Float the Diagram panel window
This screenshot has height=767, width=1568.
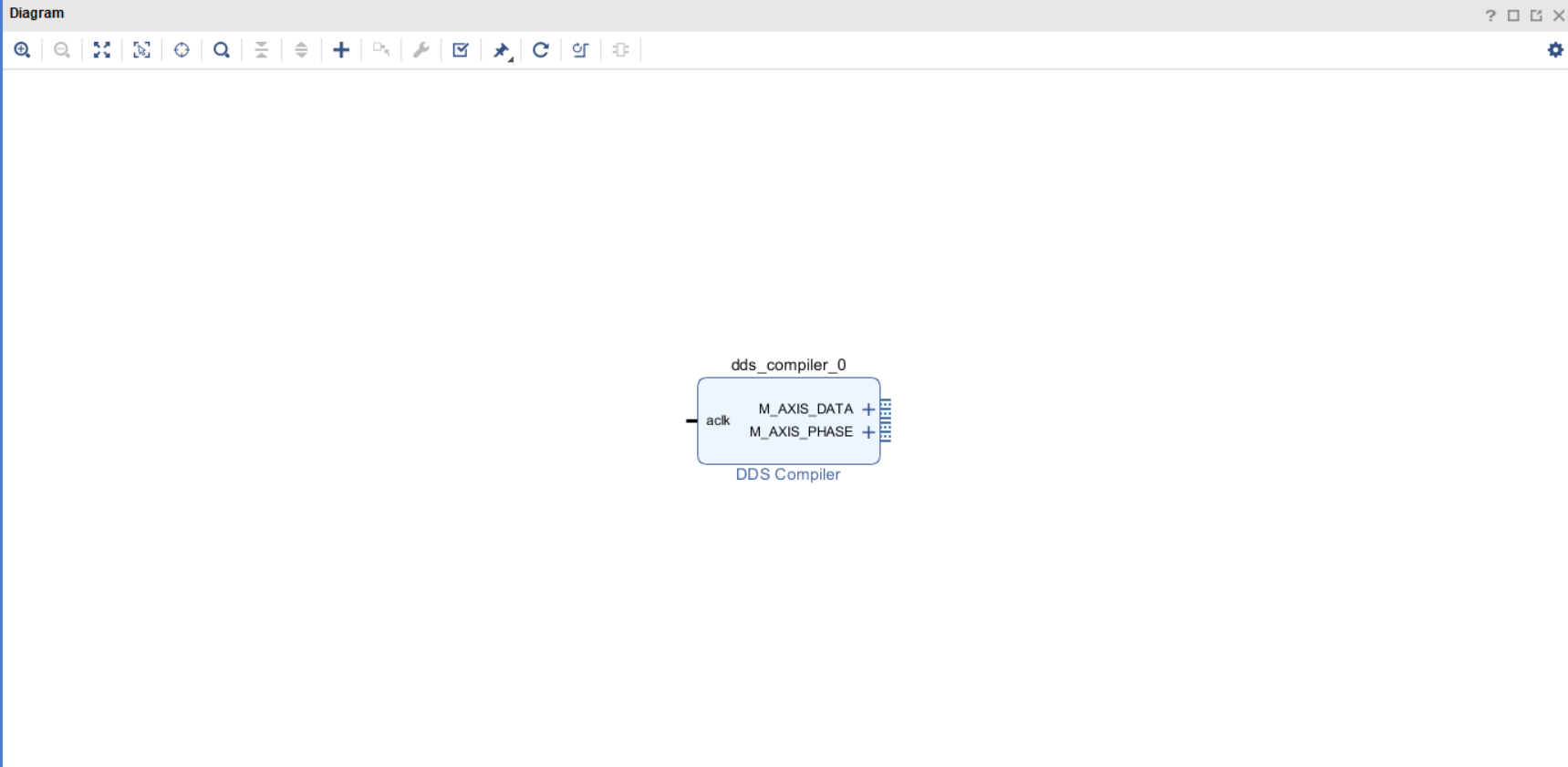[1536, 16]
